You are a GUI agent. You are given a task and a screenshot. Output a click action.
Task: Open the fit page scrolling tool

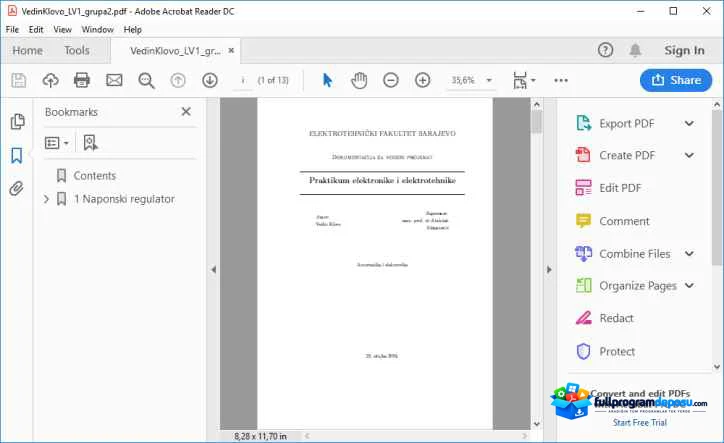520,80
